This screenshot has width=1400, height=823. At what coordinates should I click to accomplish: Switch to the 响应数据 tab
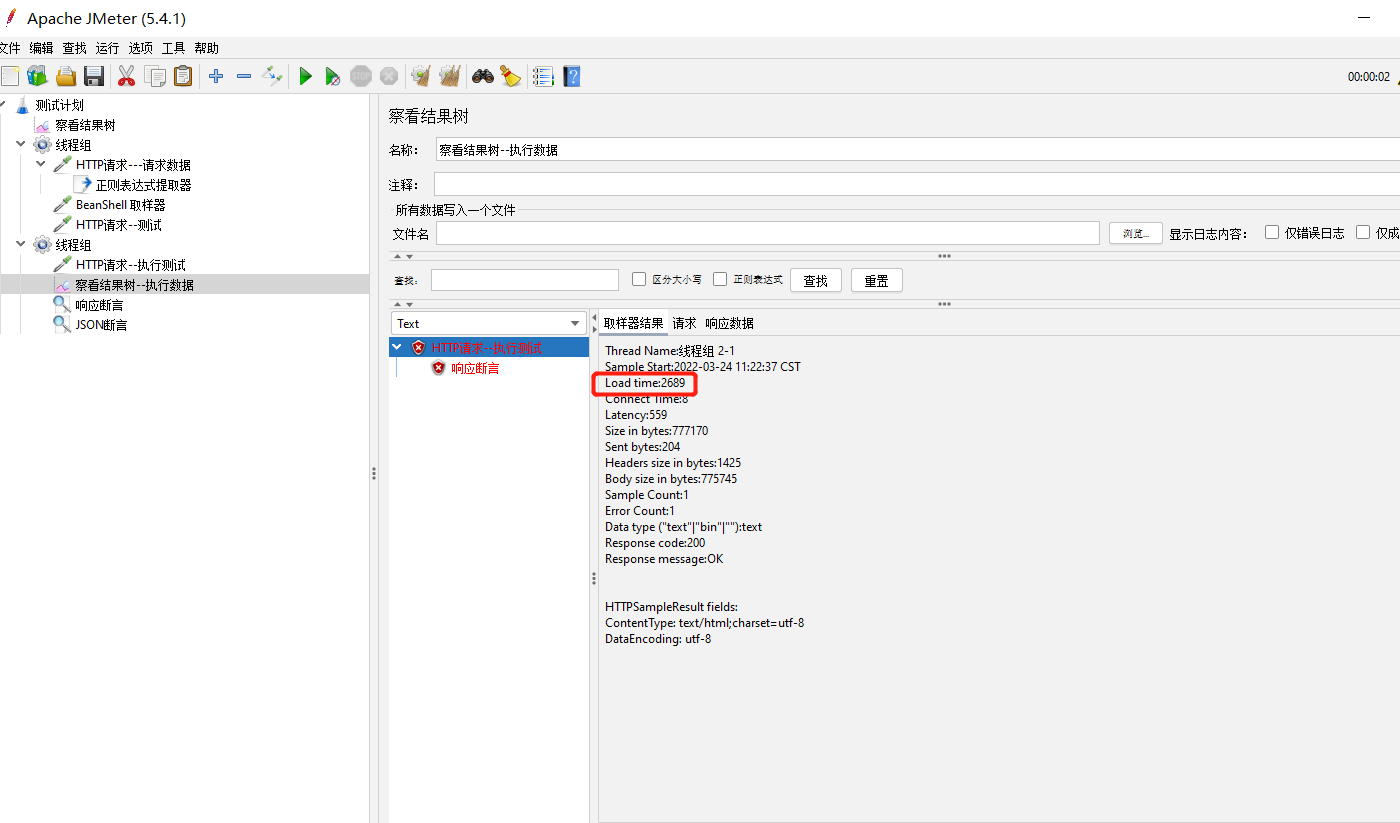[729, 323]
